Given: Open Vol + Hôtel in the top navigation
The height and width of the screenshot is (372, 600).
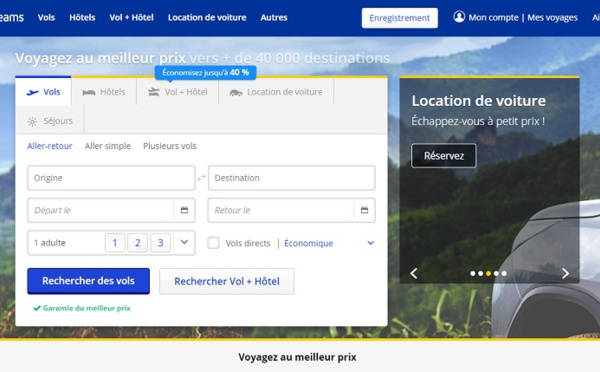Looking at the screenshot, I should click(x=131, y=18).
